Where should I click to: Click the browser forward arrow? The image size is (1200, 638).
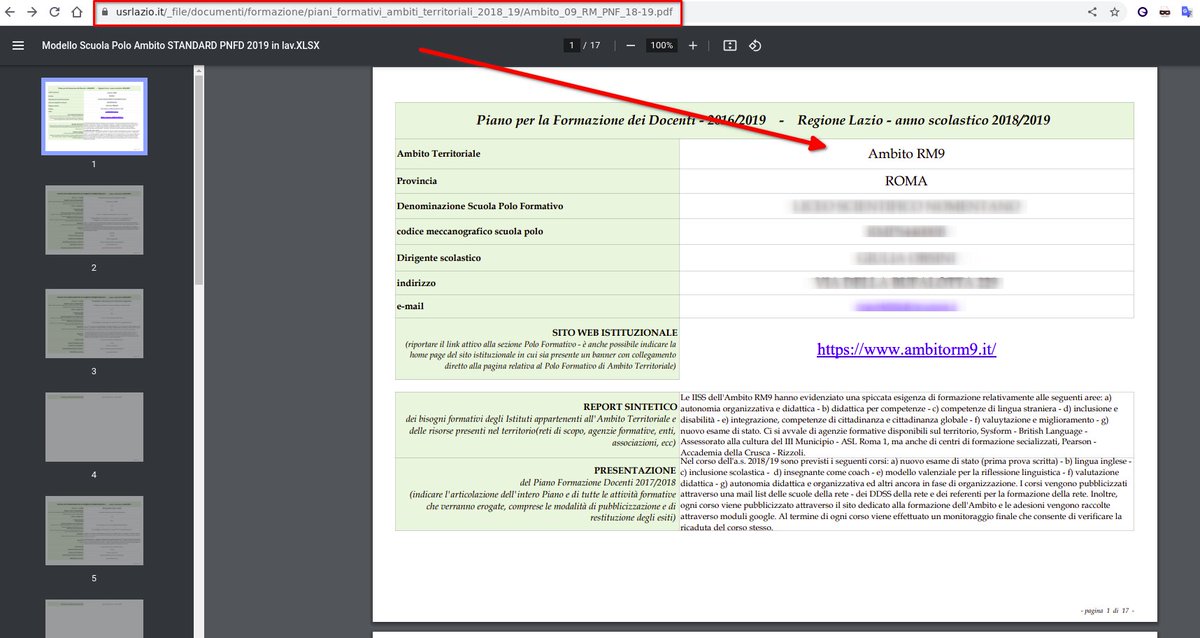(31, 12)
